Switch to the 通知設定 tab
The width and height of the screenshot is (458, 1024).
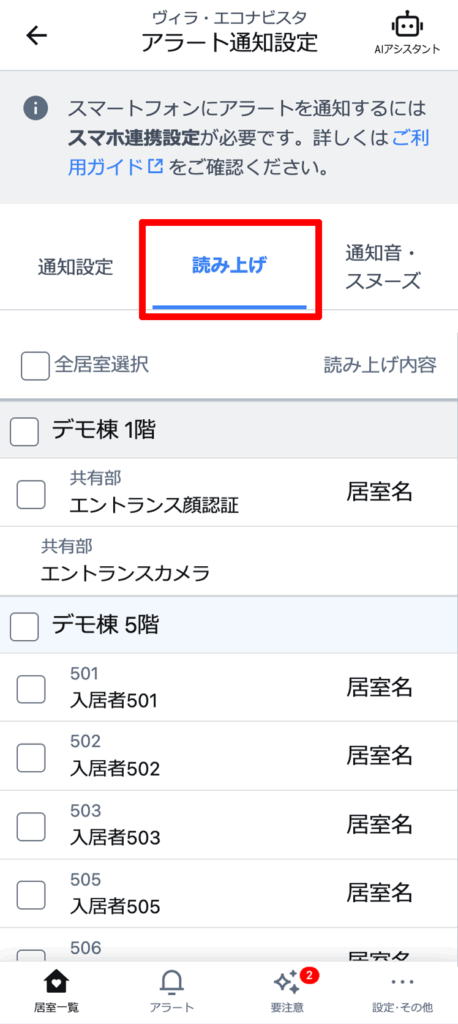tap(75, 267)
